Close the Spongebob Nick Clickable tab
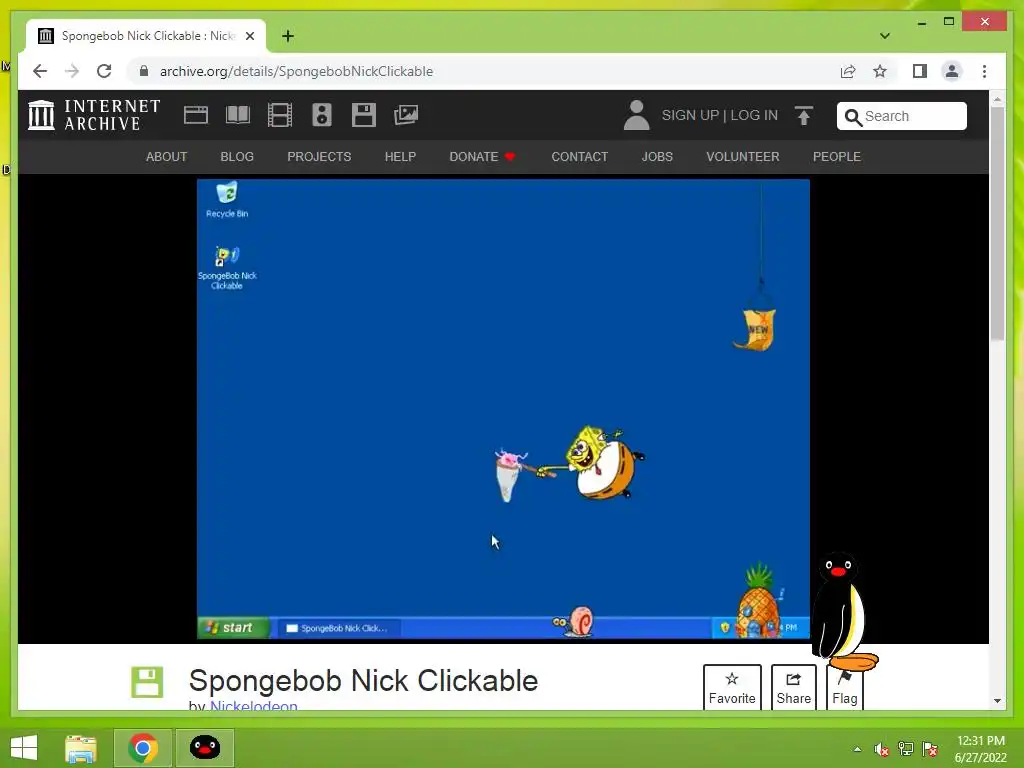This screenshot has width=1024, height=768. 250,36
